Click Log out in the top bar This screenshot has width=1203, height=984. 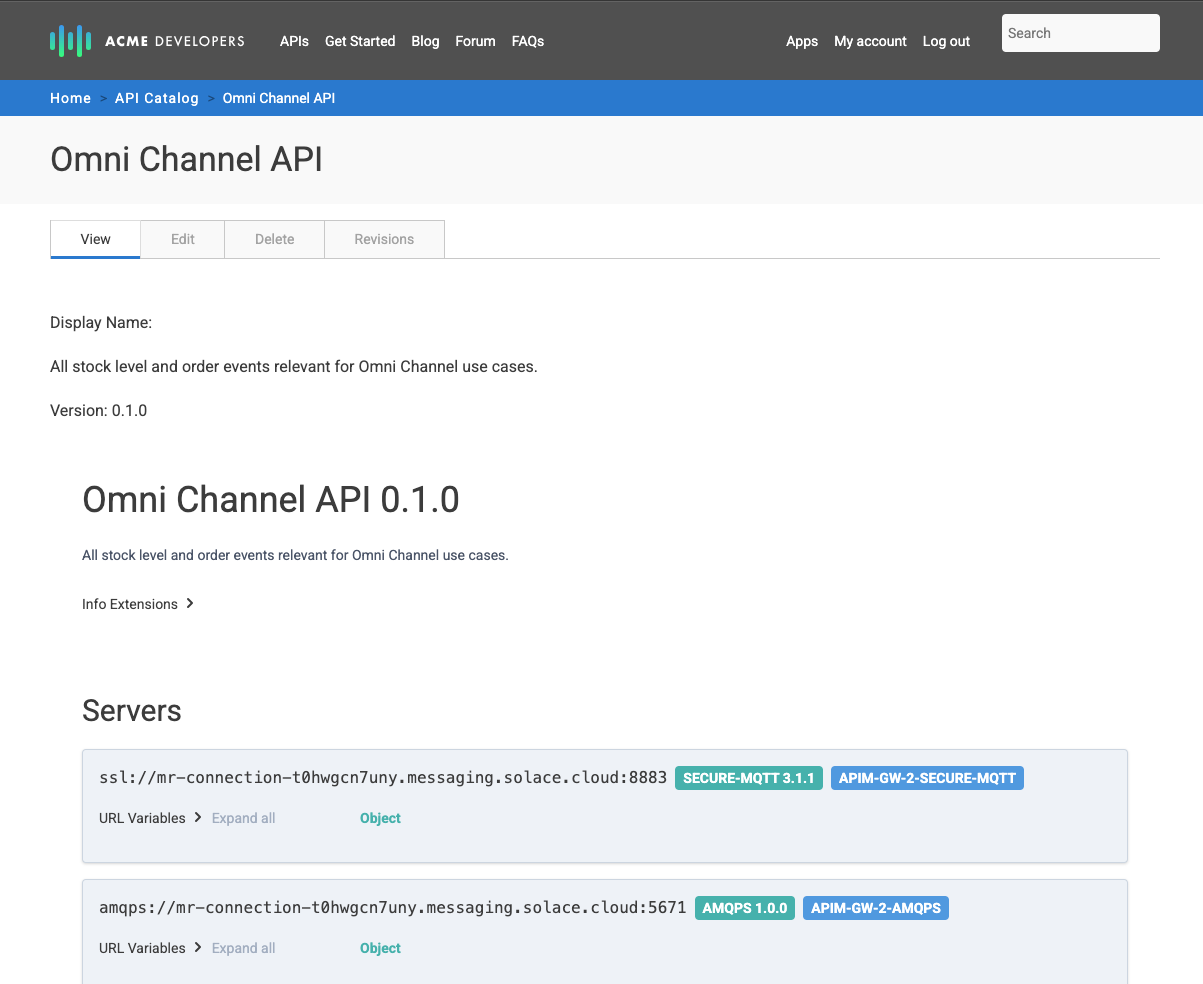[x=945, y=41]
